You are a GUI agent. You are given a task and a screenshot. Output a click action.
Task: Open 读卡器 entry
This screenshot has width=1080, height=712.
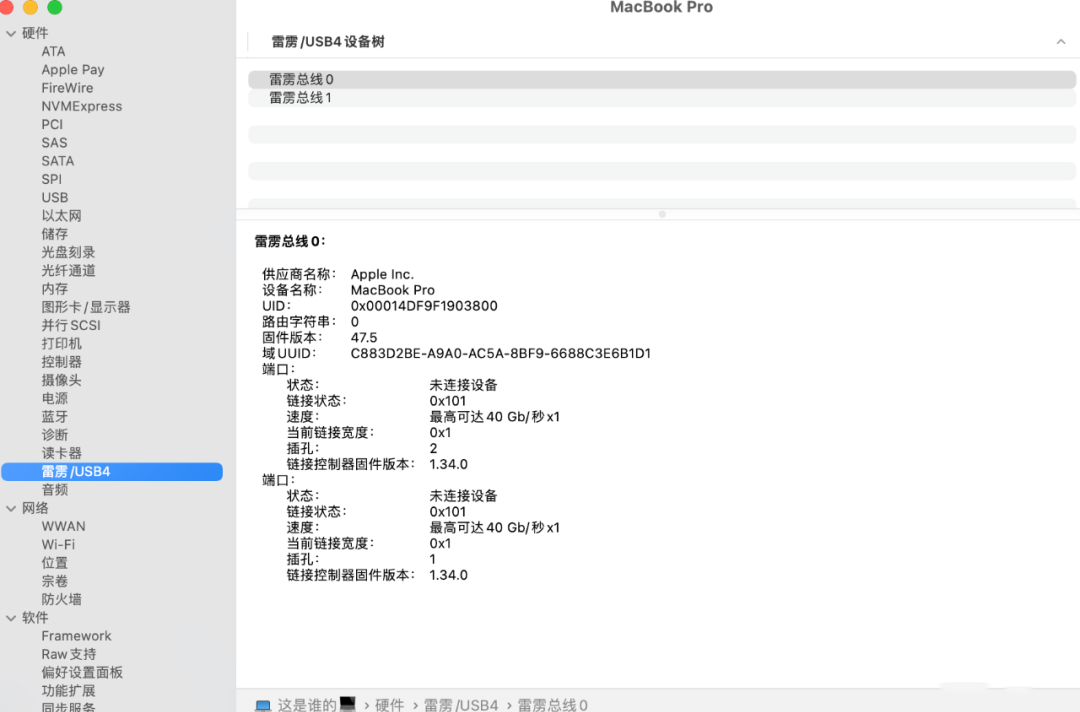coord(61,453)
